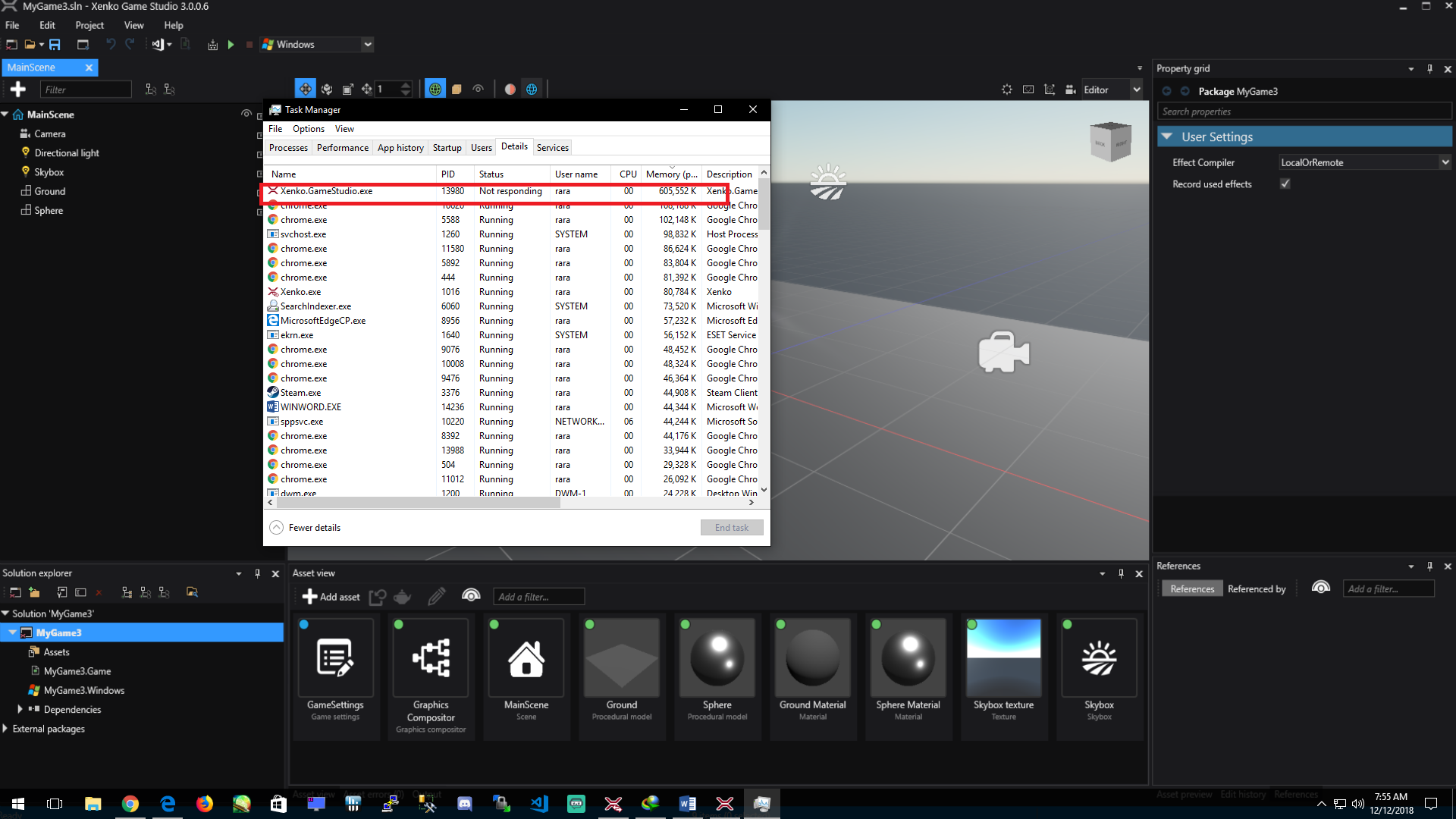This screenshot has width=1456, height=819.
Task: Select the camera preview icon in editor toolbar
Action: 1070,89
